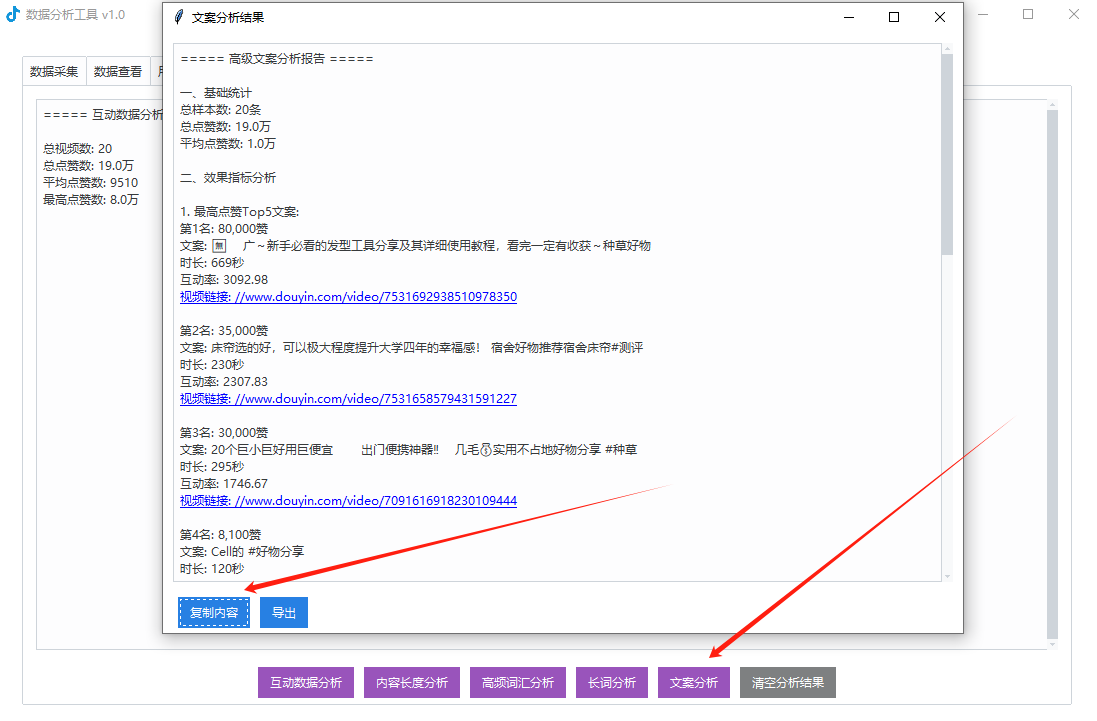Run 互动数据分析
Image resolution: width=1097 pixels, height=721 pixels.
pyautogui.click(x=306, y=683)
